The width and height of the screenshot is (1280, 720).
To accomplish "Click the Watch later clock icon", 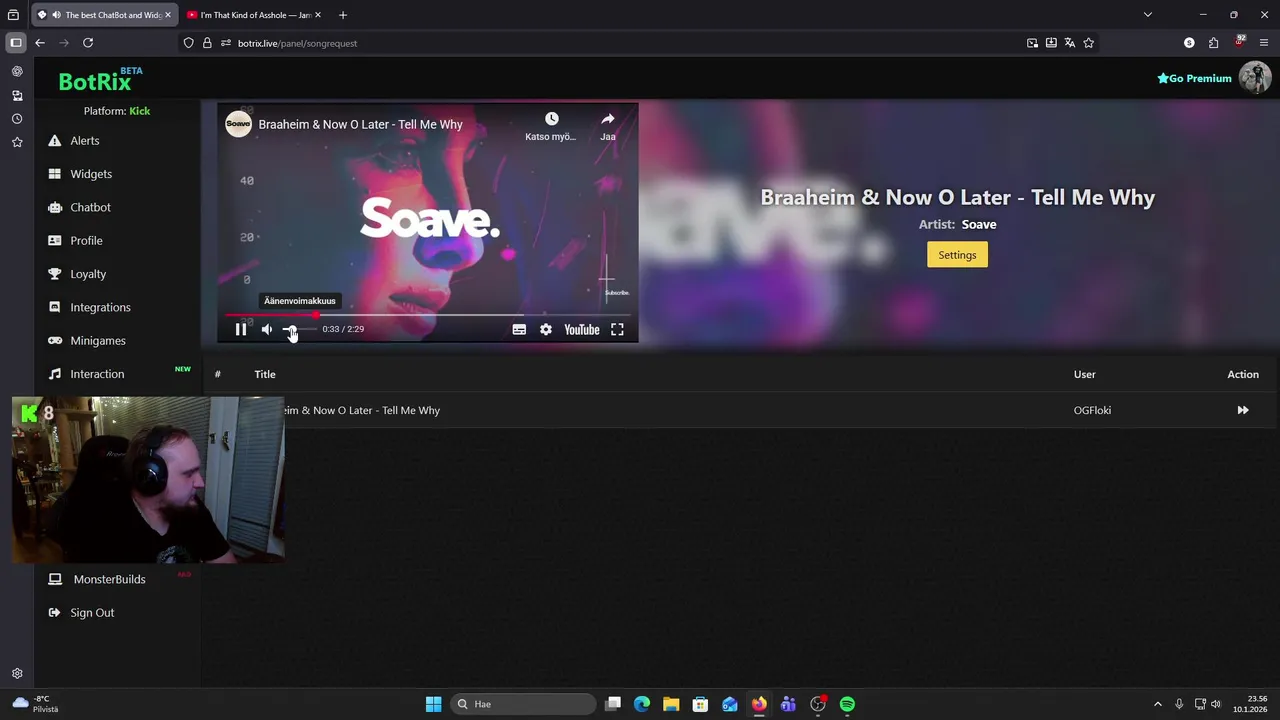I will tap(551, 119).
